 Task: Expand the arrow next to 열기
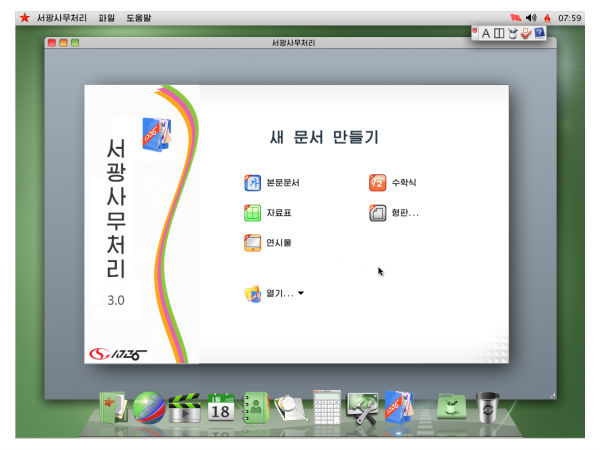(301, 294)
